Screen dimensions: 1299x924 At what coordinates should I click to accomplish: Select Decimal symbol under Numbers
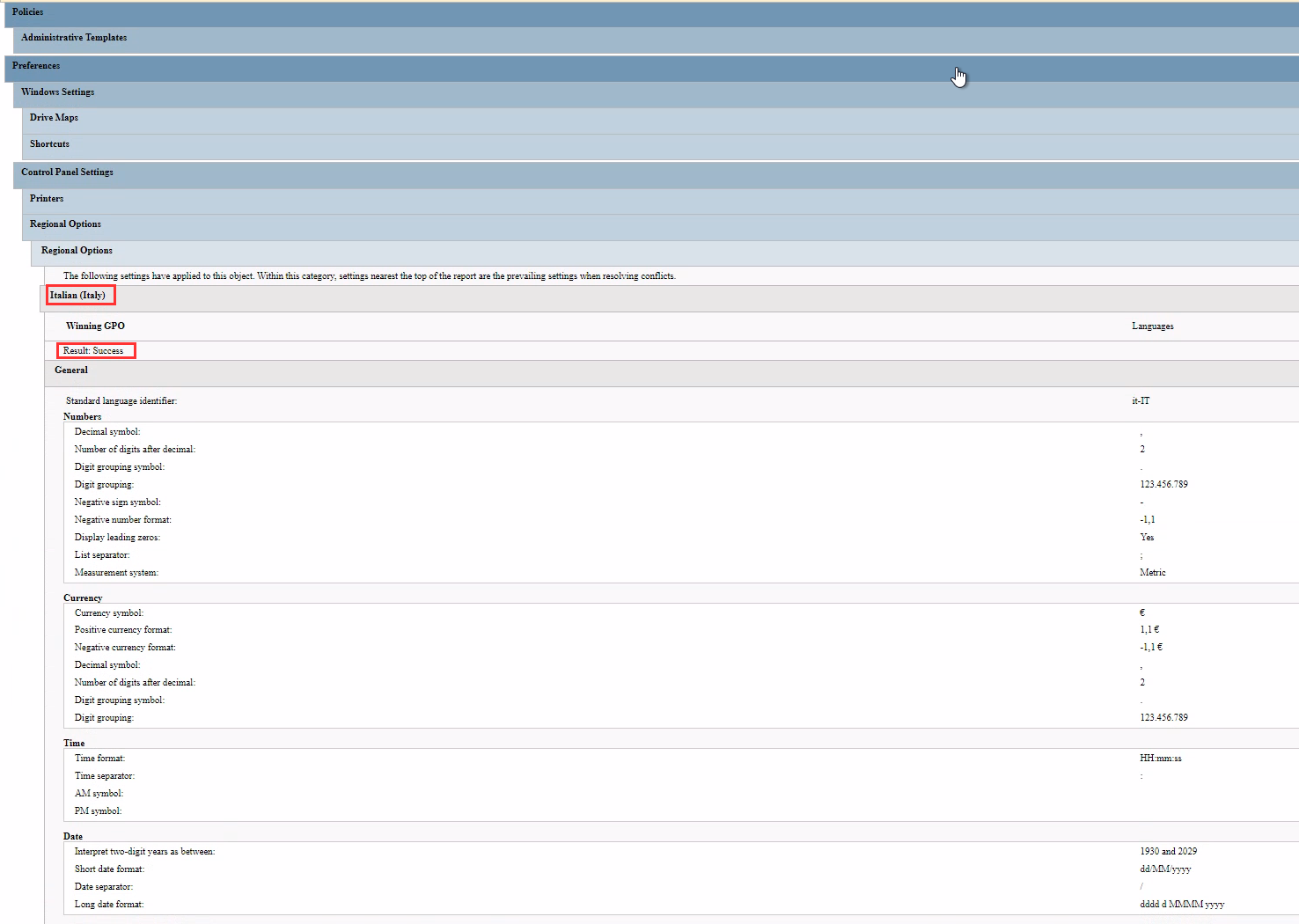tap(107, 432)
